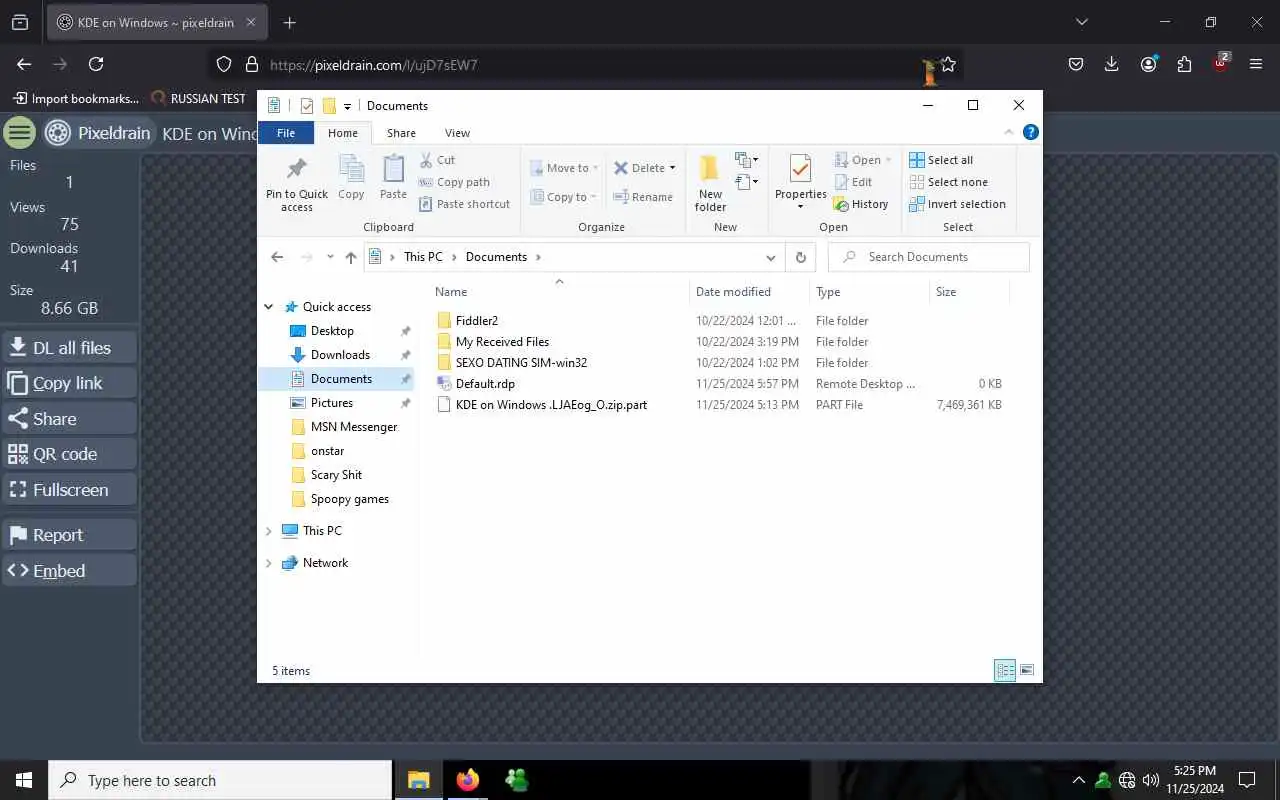Image resolution: width=1280 pixels, height=800 pixels.
Task: Click Edit in the Open group
Action: [853, 182]
